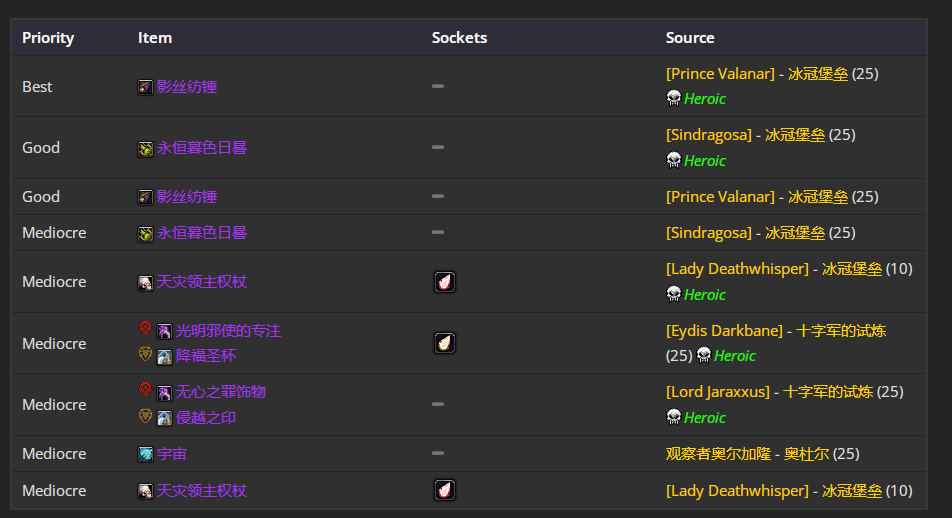Click the Horde faction icon beside 无心之罪饰物

[x=145, y=390]
